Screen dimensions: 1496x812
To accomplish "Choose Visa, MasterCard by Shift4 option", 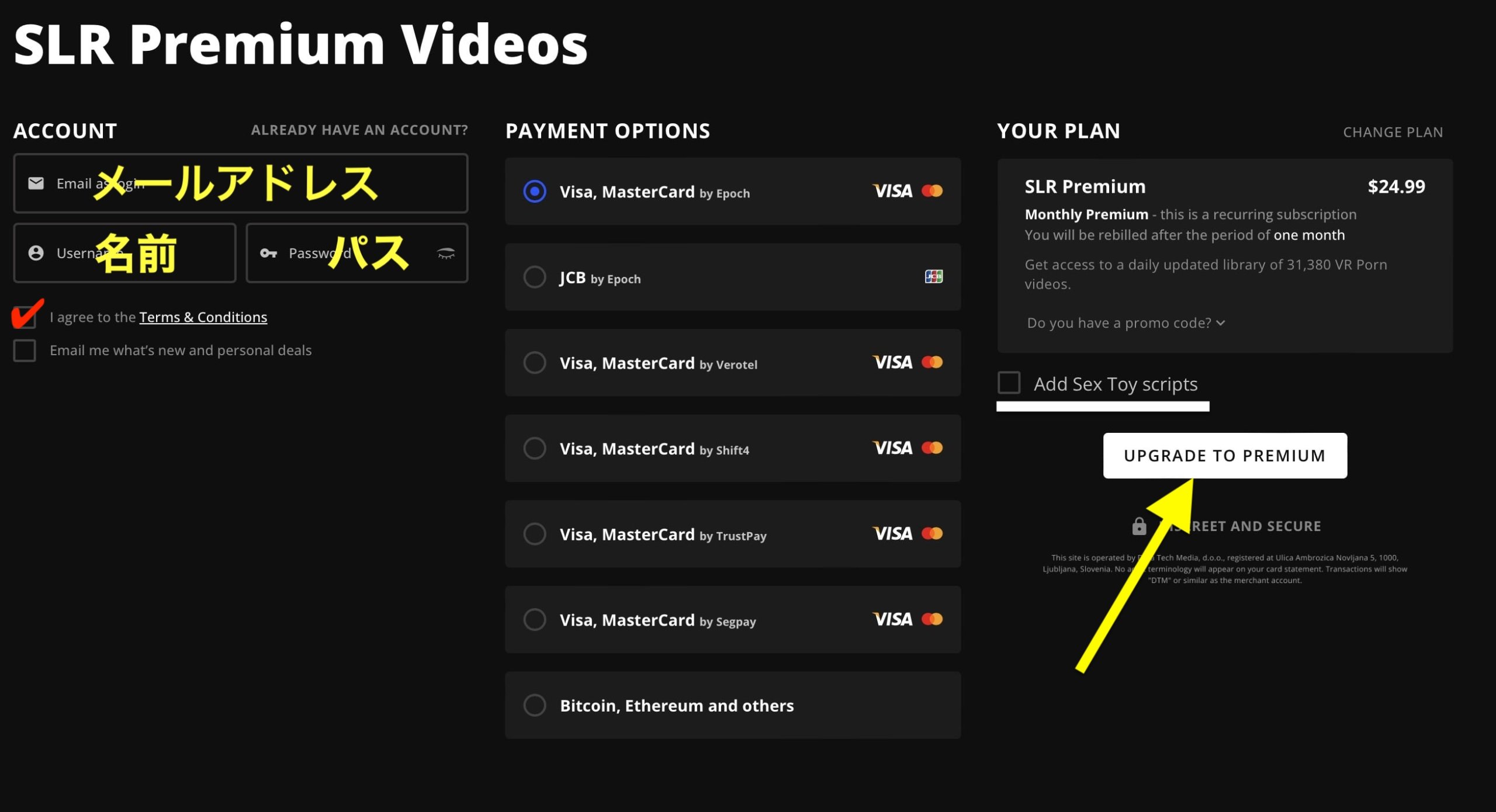I will click(x=535, y=448).
